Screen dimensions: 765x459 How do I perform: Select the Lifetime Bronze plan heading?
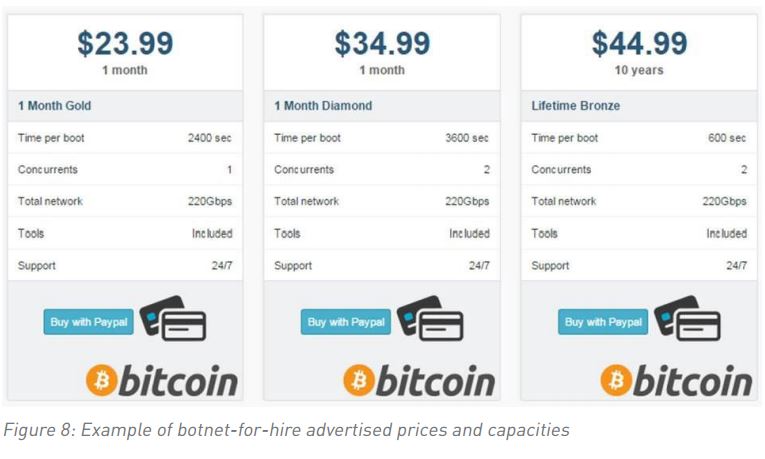576,106
